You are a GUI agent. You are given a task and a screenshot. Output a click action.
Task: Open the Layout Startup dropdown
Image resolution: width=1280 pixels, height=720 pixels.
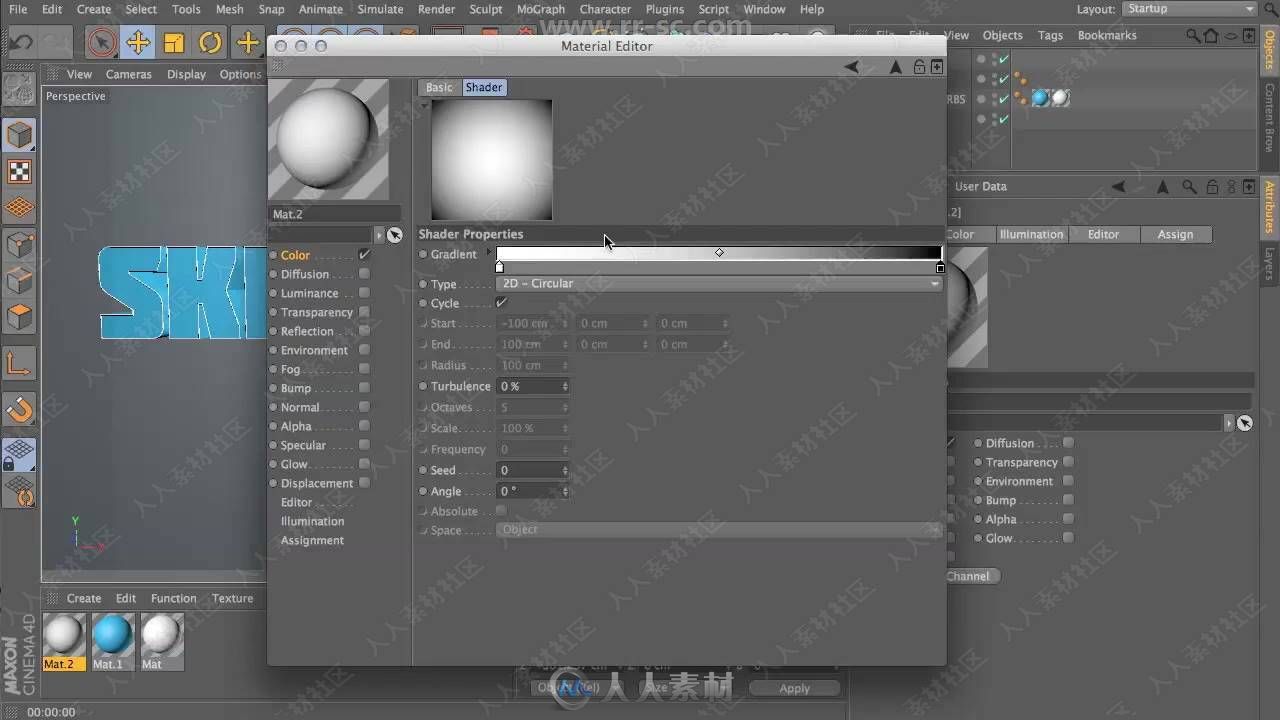pyautogui.click(x=1189, y=9)
